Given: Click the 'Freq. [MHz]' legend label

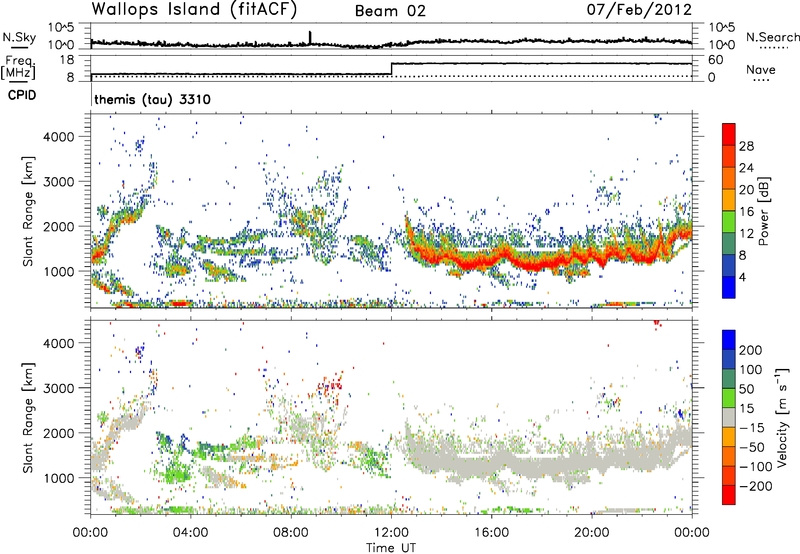Looking at the screenshot, I should point(18,68).
